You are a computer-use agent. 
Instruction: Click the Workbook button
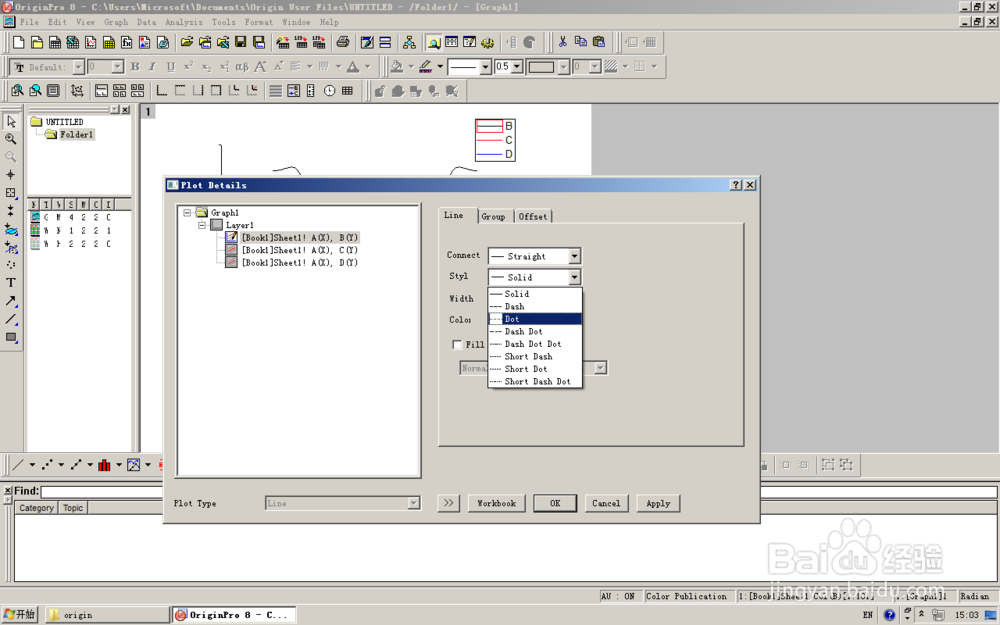[x=497, y=503]
